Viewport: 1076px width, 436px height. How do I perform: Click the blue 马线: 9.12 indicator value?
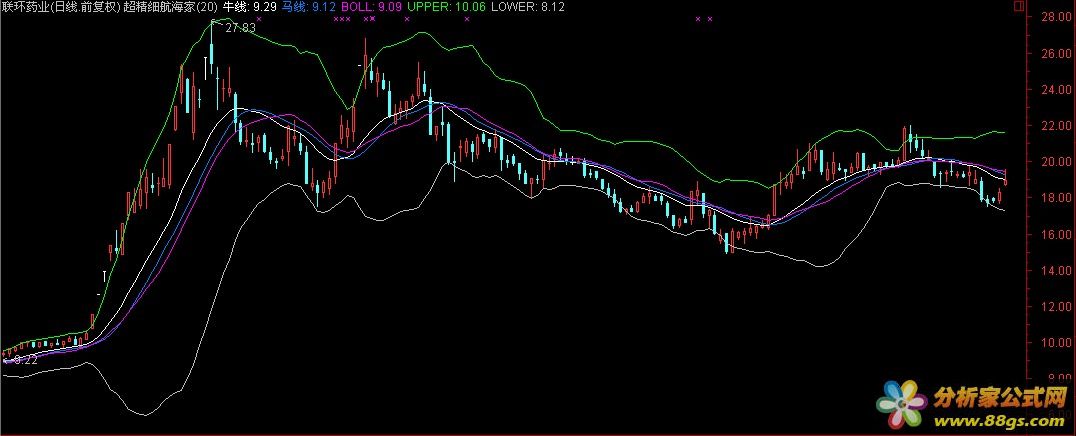(x=309, y=7)
